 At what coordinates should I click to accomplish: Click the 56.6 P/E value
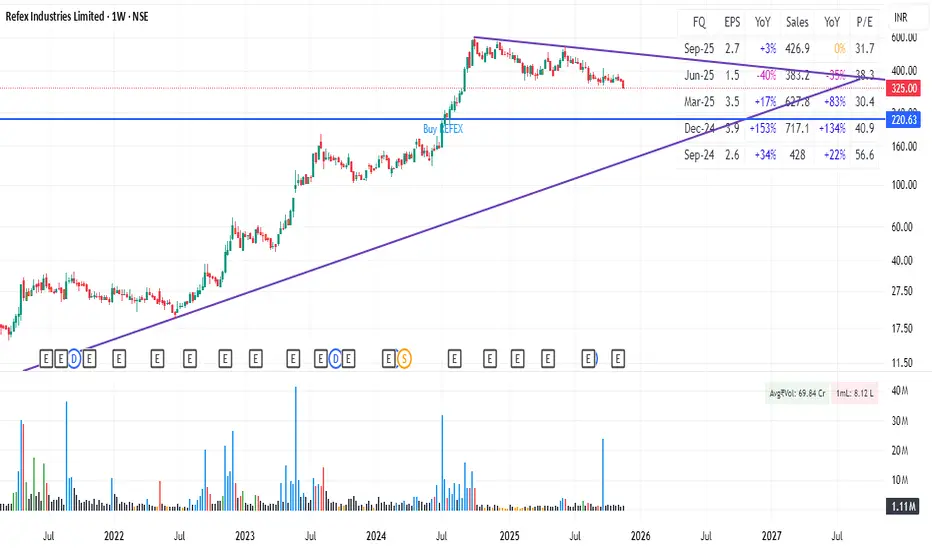coord(865,155)
